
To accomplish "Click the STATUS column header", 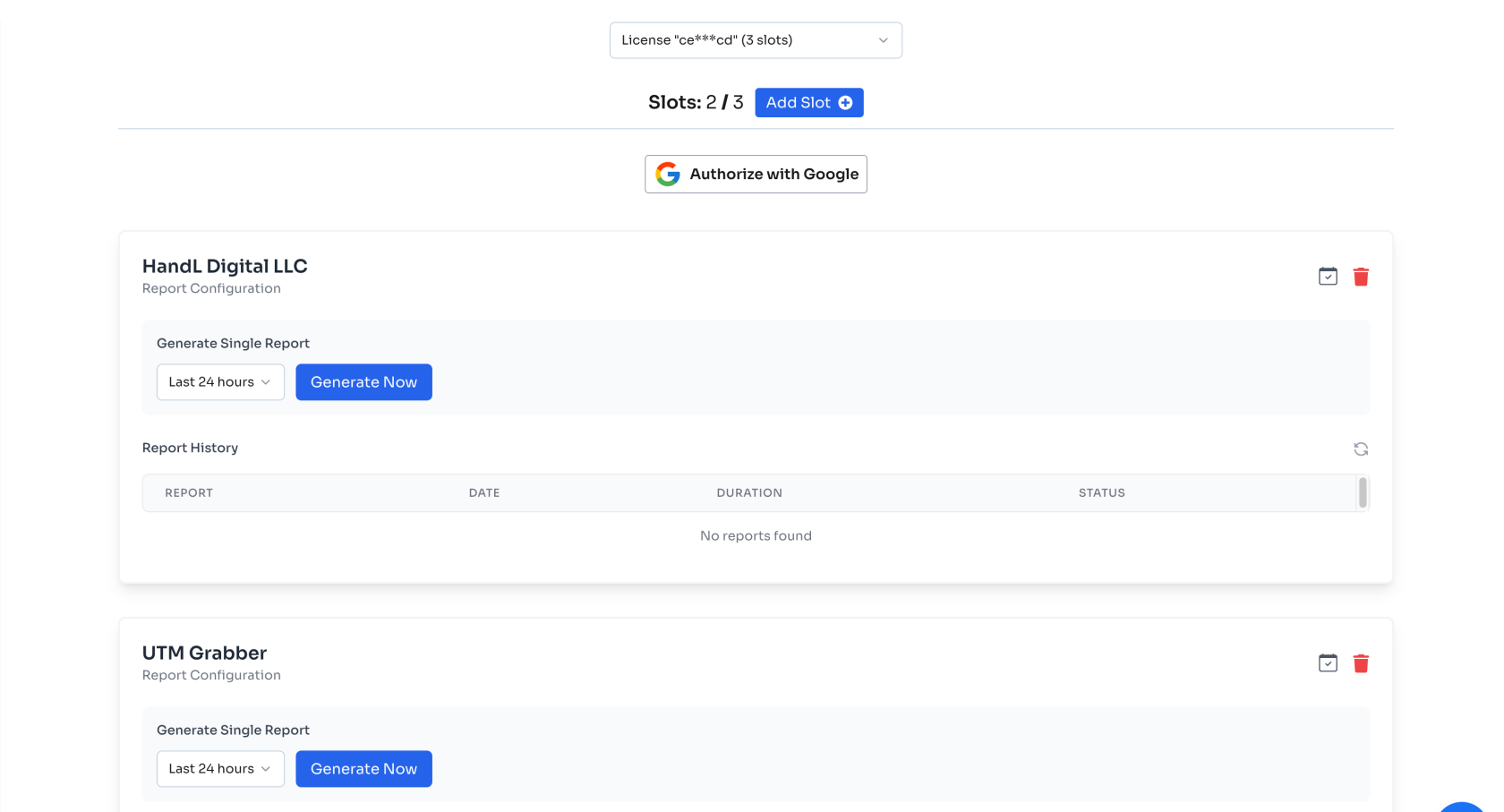I will 1101,493.
